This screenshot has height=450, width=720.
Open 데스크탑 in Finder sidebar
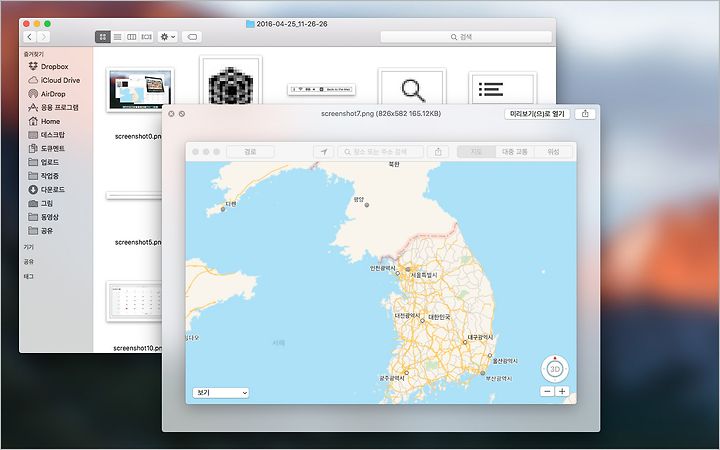click(46, 135)
